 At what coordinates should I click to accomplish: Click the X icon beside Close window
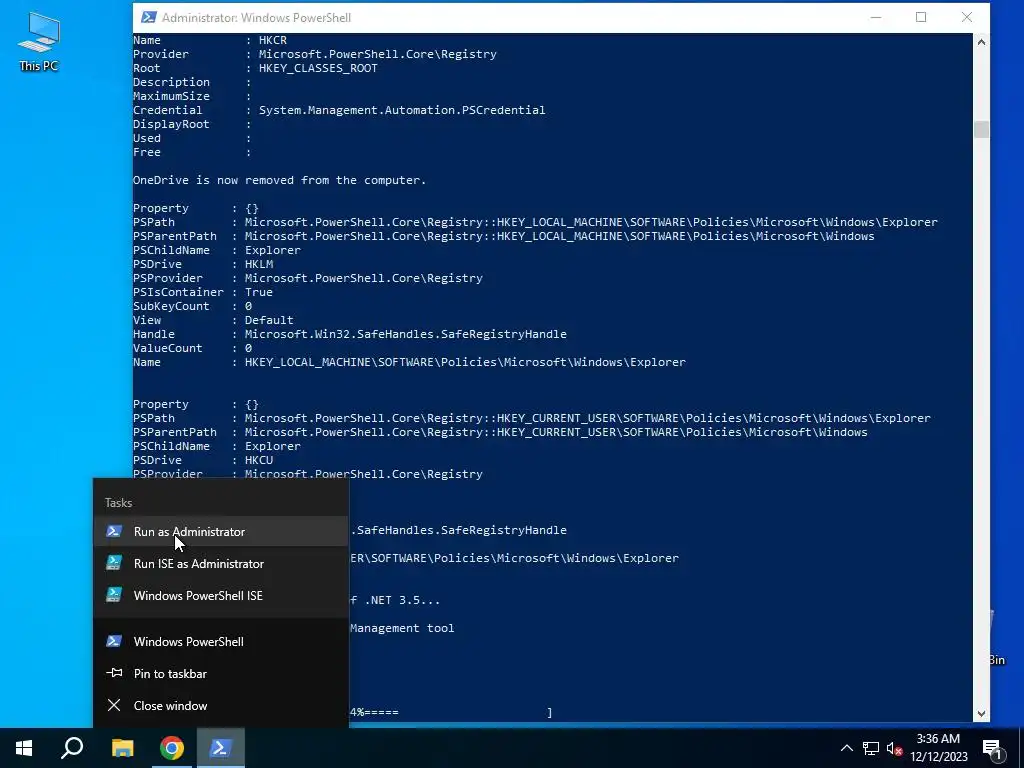114,705
